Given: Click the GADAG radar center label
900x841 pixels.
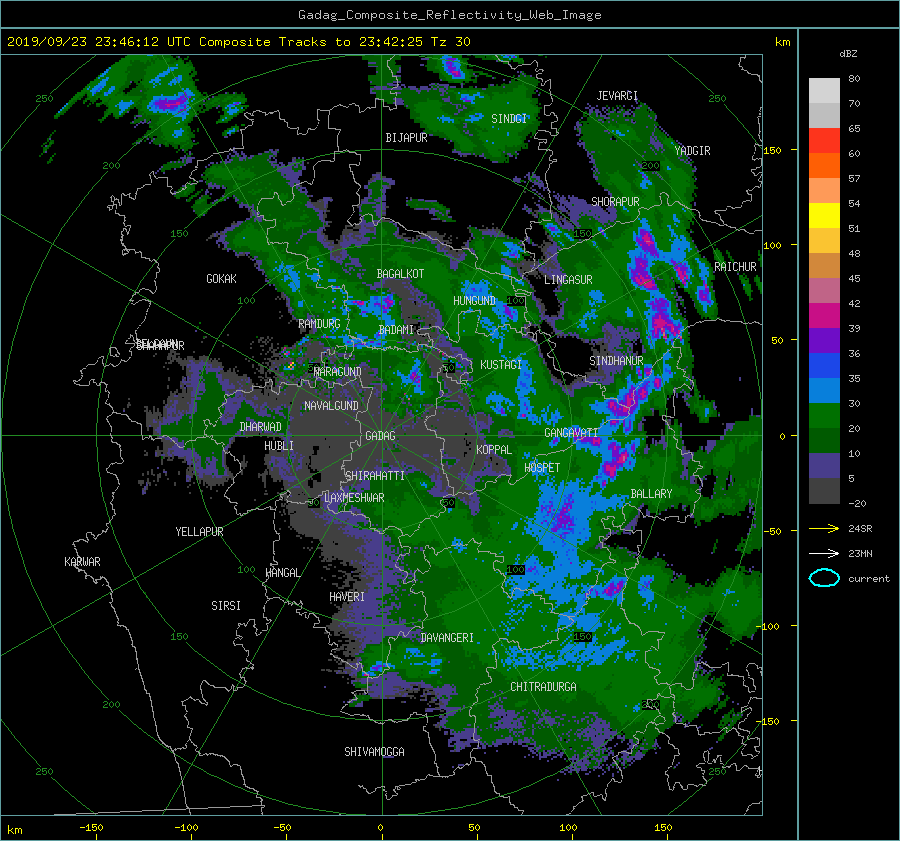Looking at the screenshot, I should 380,436.
